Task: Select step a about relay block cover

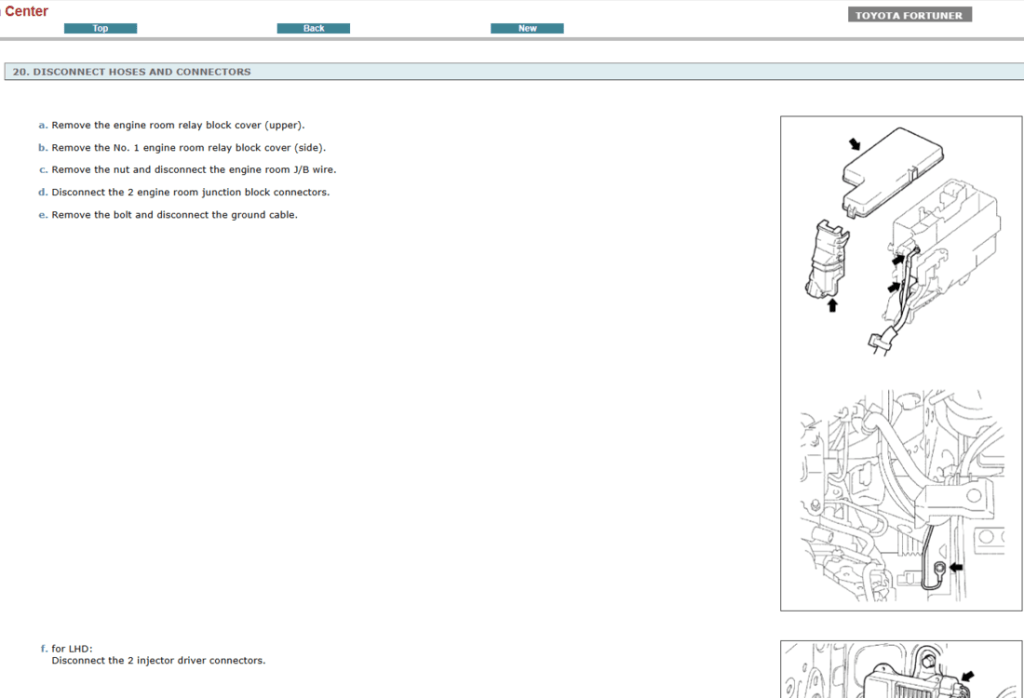Action: pos(176,124)
